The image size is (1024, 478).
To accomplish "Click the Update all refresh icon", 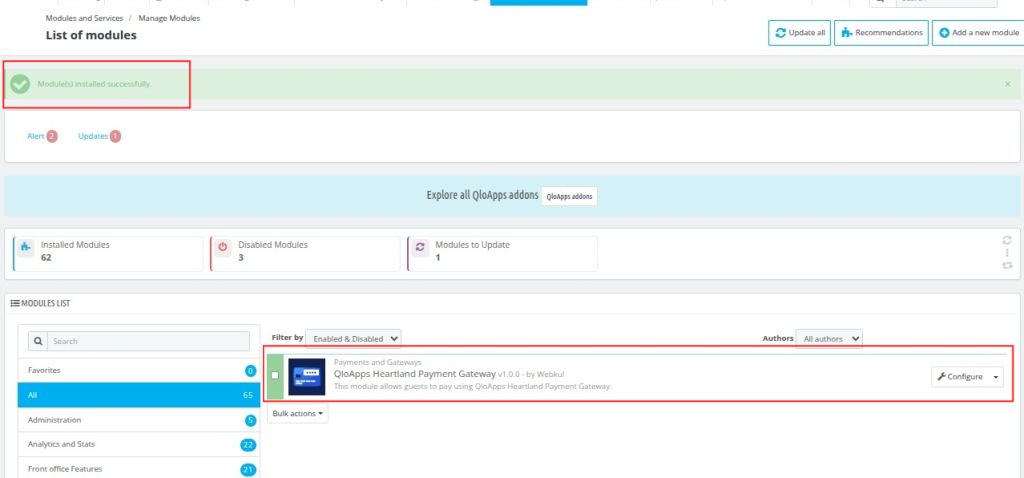I will click(780, 33).
